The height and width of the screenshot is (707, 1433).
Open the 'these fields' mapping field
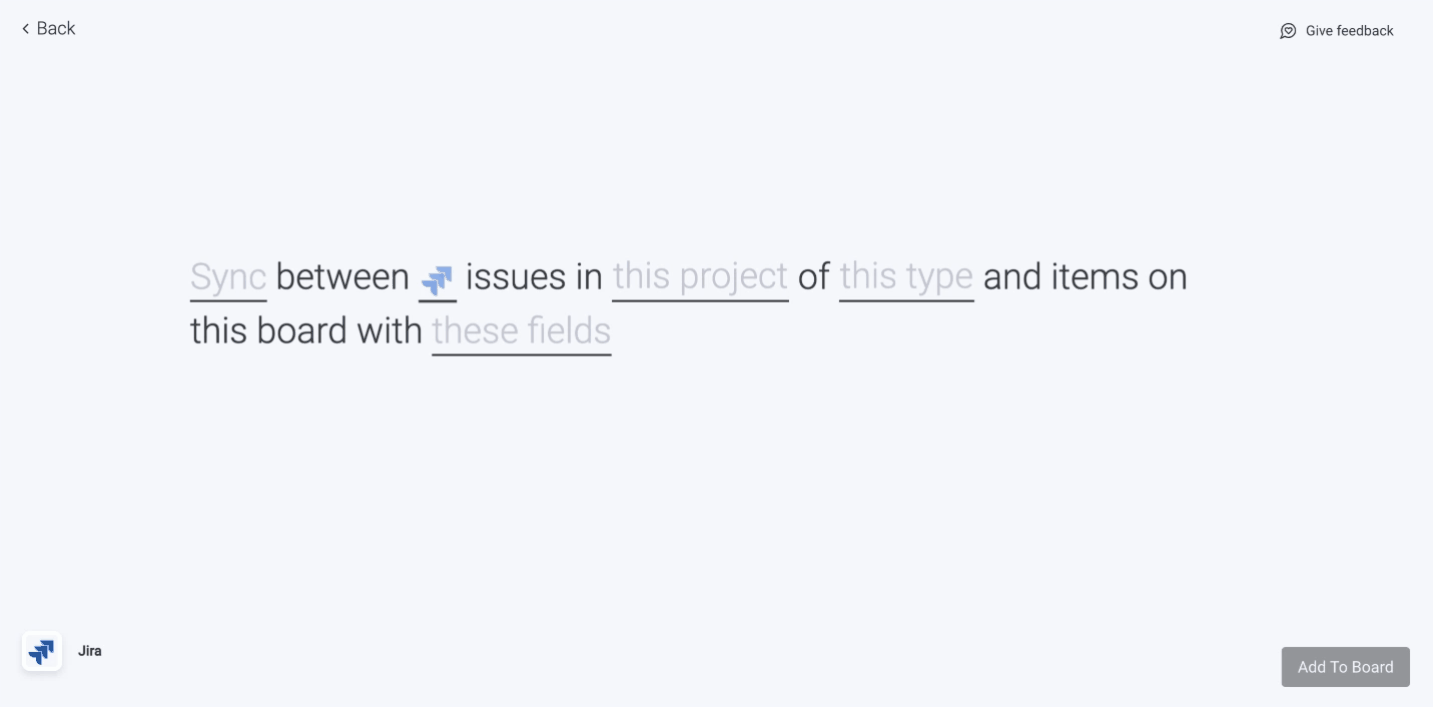point(521,331)
